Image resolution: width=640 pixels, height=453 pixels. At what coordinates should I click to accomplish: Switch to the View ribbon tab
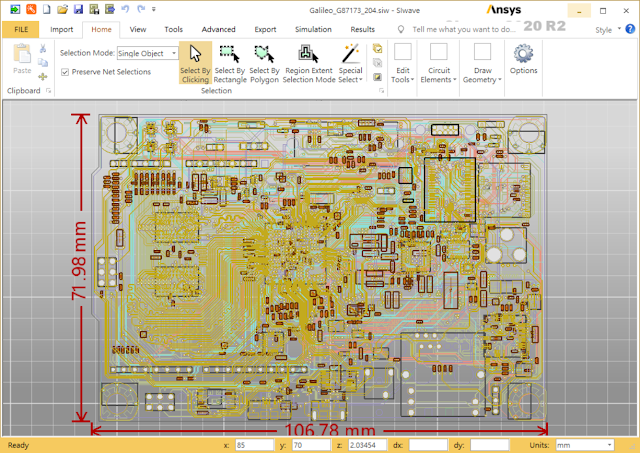[x=138, y=29]
